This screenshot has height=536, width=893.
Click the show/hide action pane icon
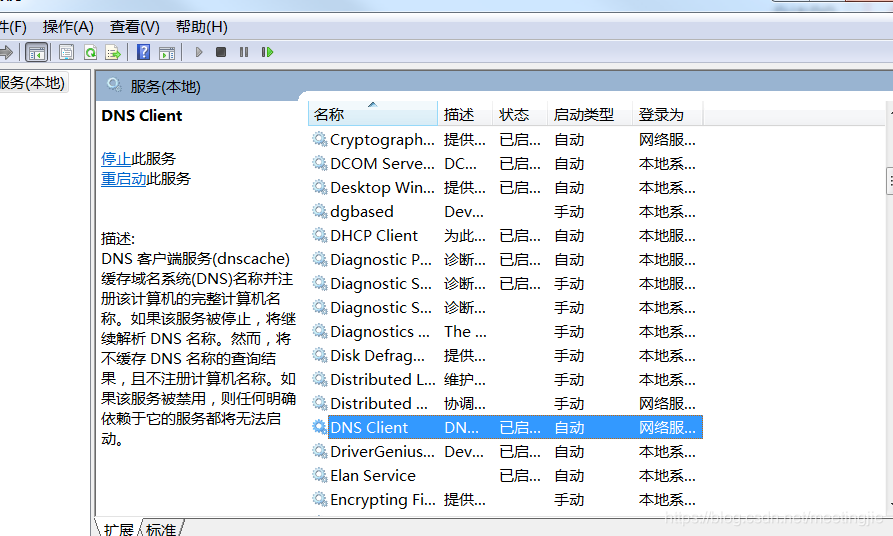[167, 53]
